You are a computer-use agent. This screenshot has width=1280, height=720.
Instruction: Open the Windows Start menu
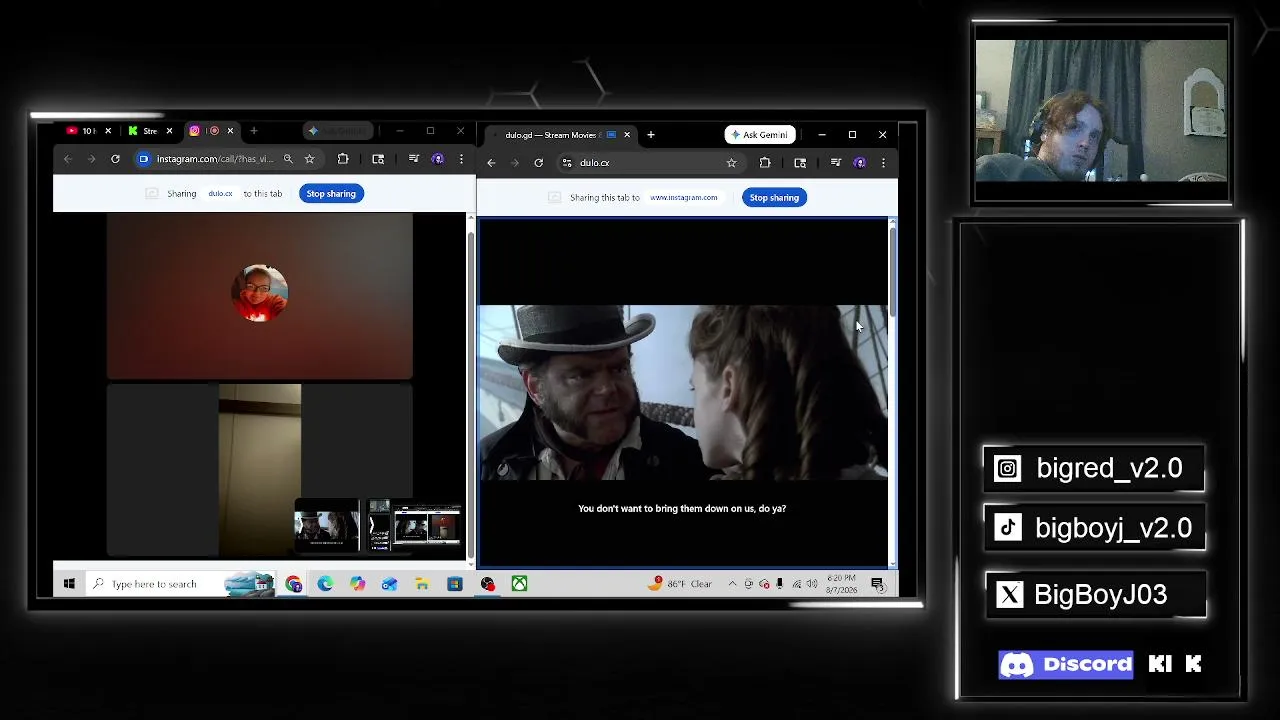click(69, 584)
